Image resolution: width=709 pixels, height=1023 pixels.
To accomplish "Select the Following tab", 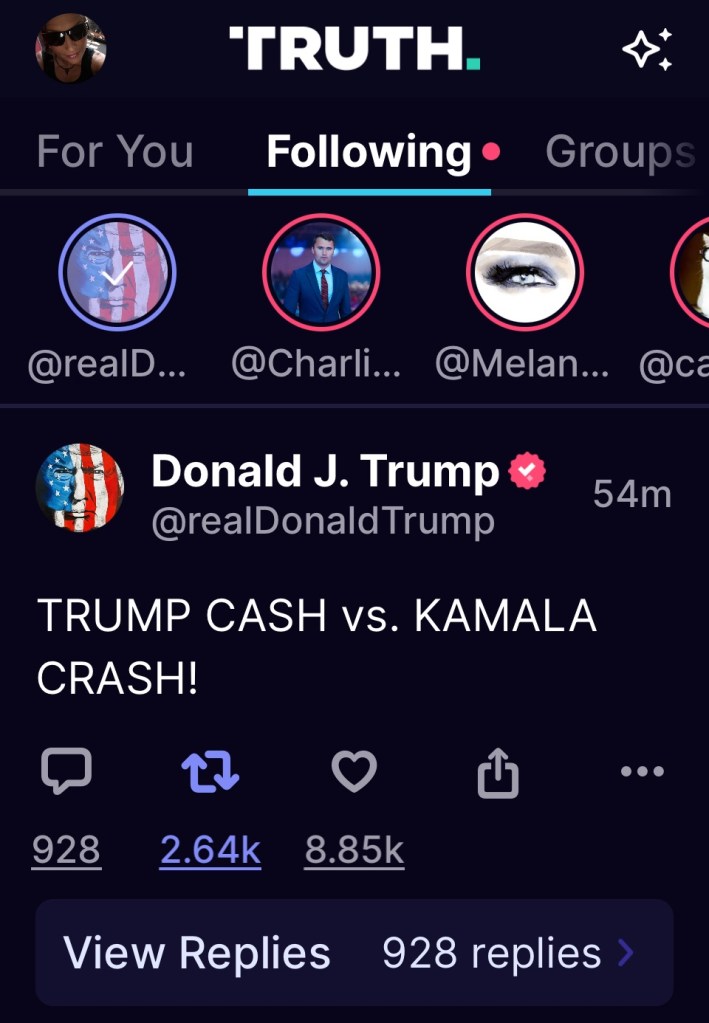I will (x=369, y=152).
